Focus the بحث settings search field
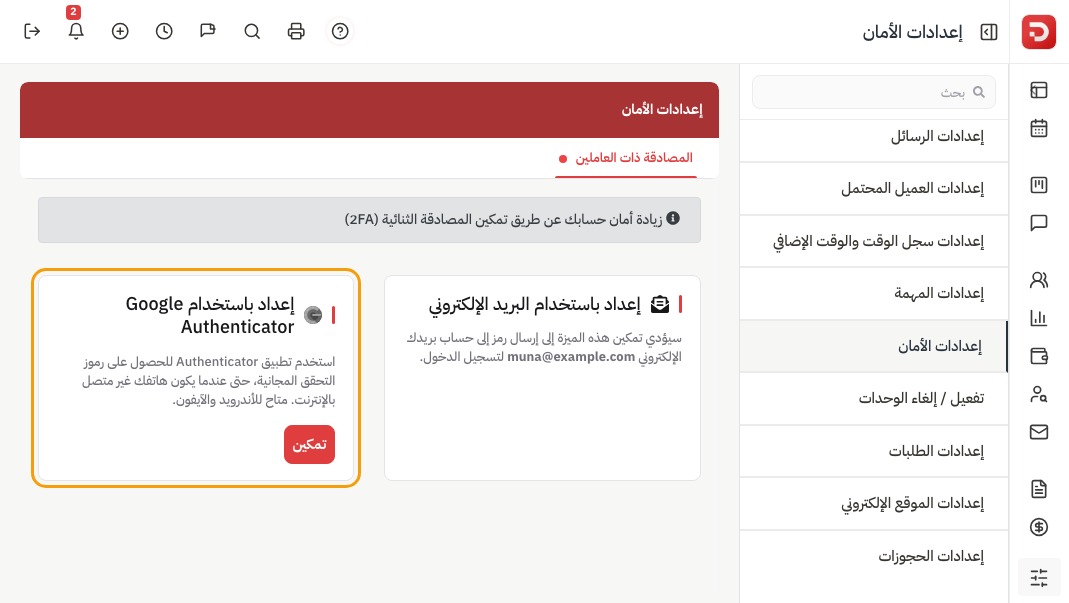 point(874,92)
